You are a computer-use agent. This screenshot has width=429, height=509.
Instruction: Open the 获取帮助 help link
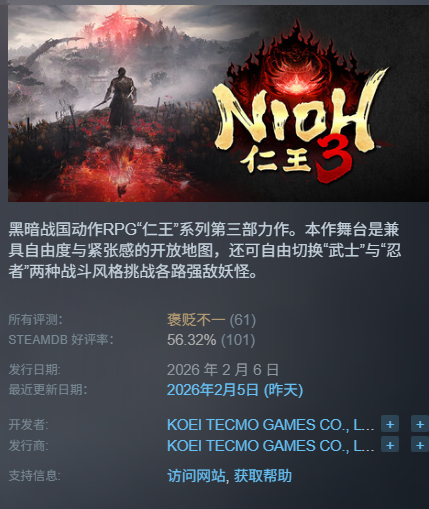pos(263,476)
